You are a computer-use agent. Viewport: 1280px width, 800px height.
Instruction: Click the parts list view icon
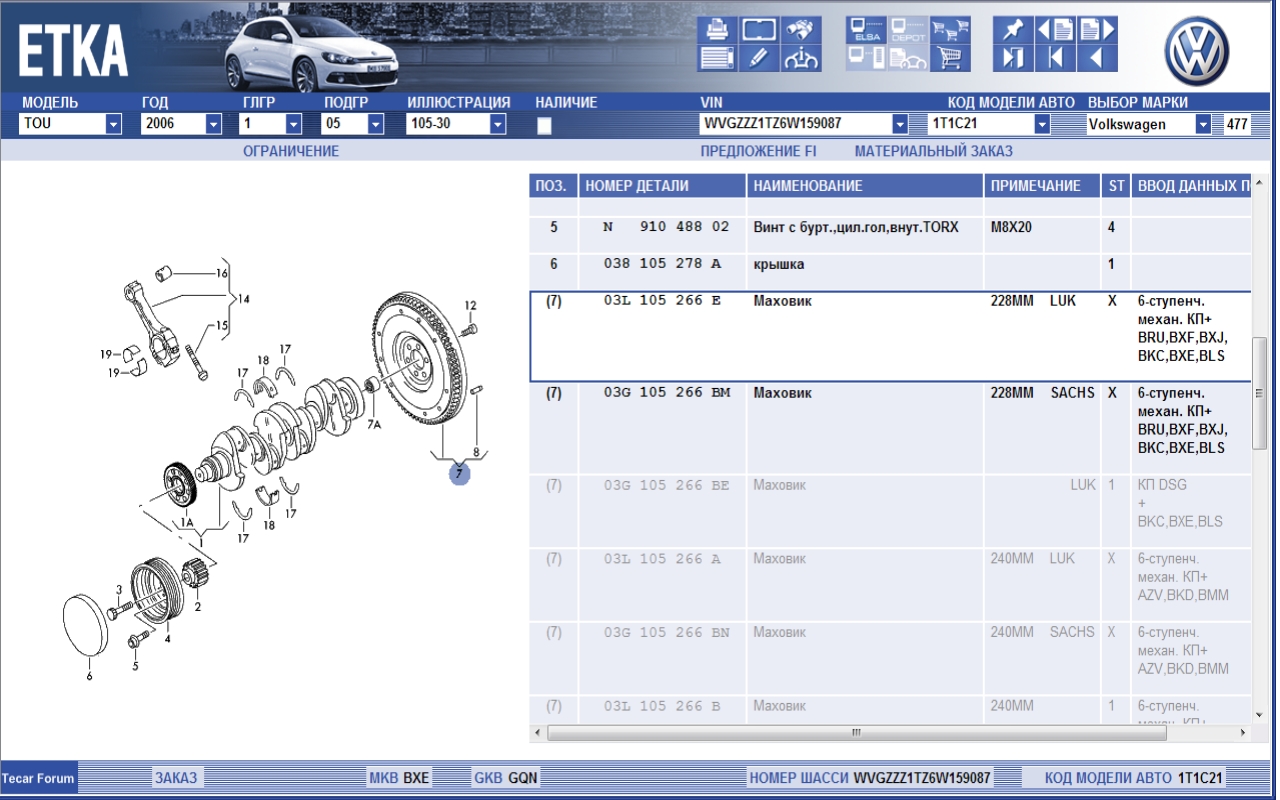click(x=717, y=58)
